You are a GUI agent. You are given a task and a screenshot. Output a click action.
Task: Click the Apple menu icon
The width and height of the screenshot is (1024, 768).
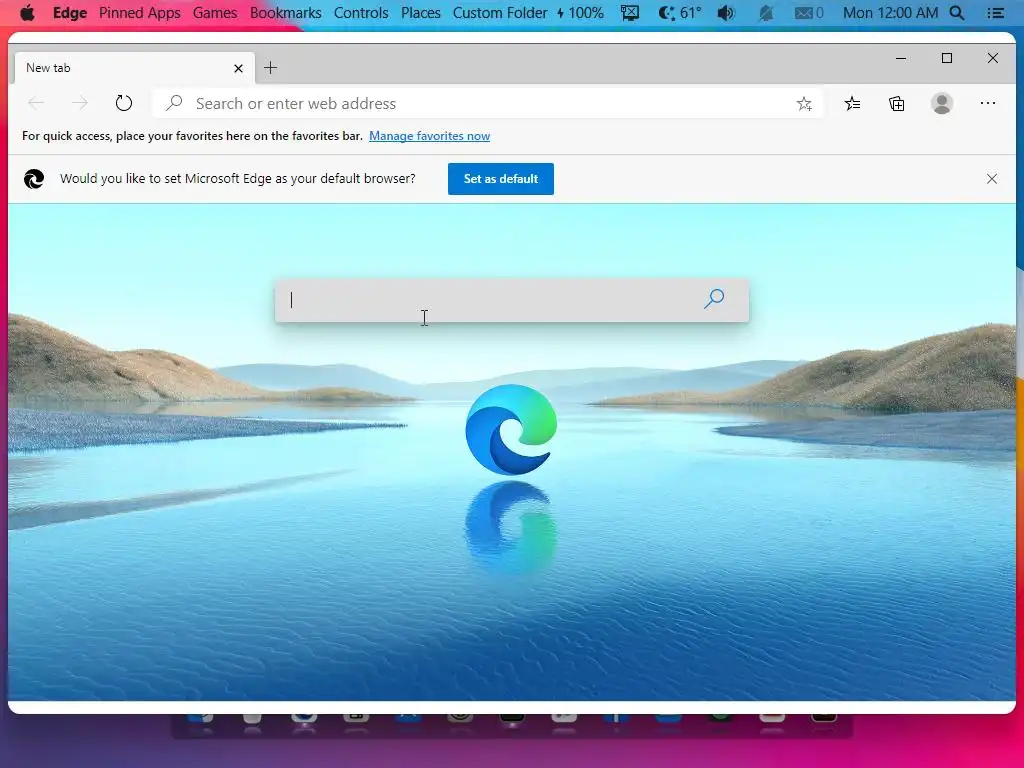(x=27, y=12)
